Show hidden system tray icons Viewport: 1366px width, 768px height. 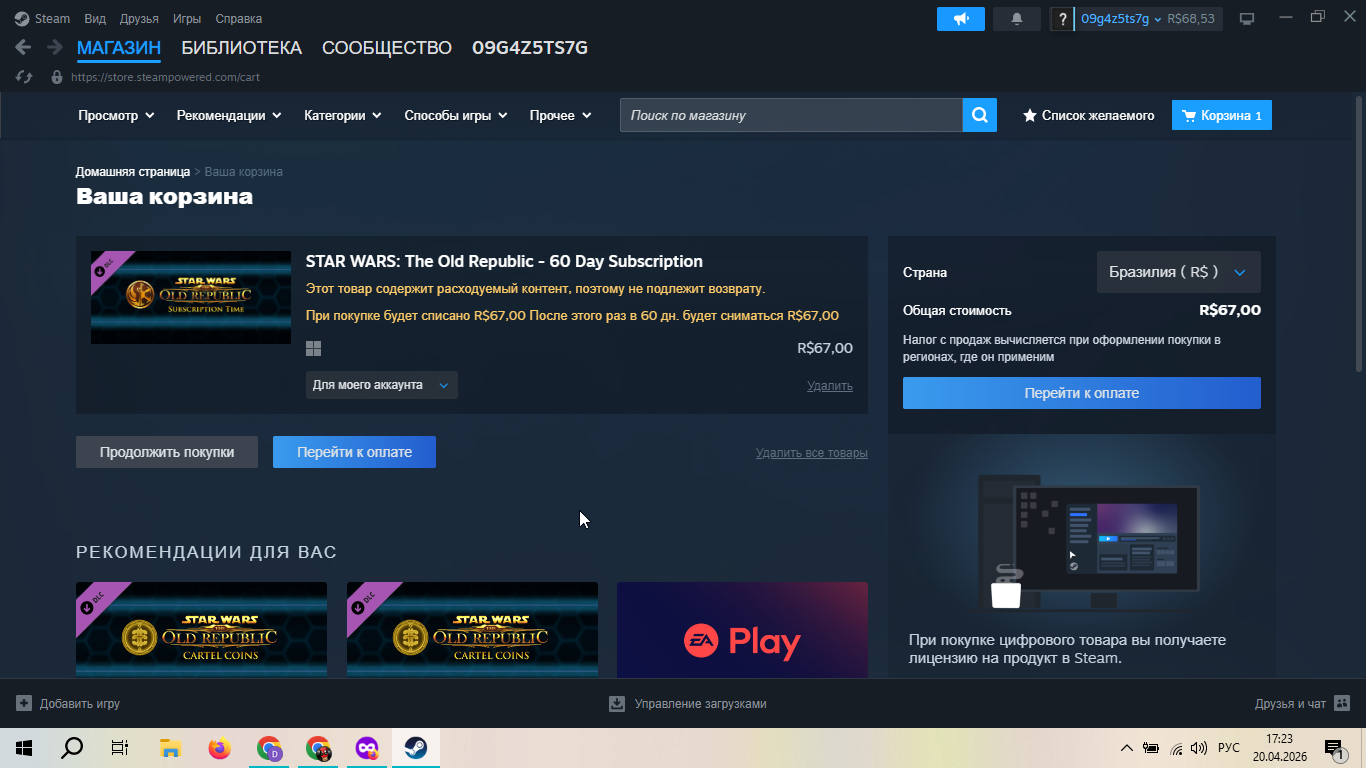tap(1127, 748)
